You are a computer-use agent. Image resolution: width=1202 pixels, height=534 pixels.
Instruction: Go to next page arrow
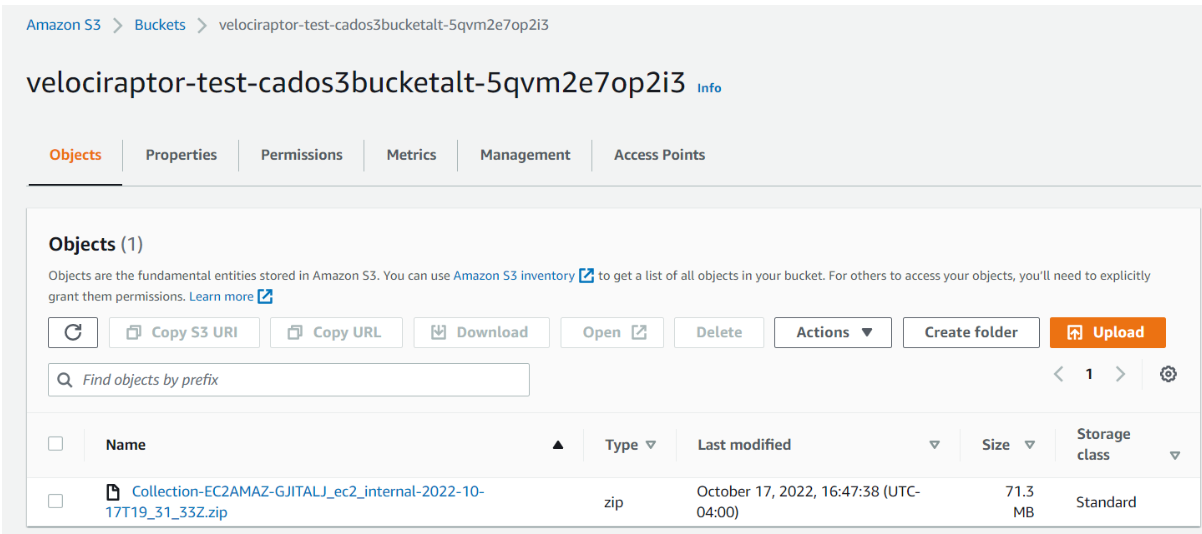(x=1120, y=374)
